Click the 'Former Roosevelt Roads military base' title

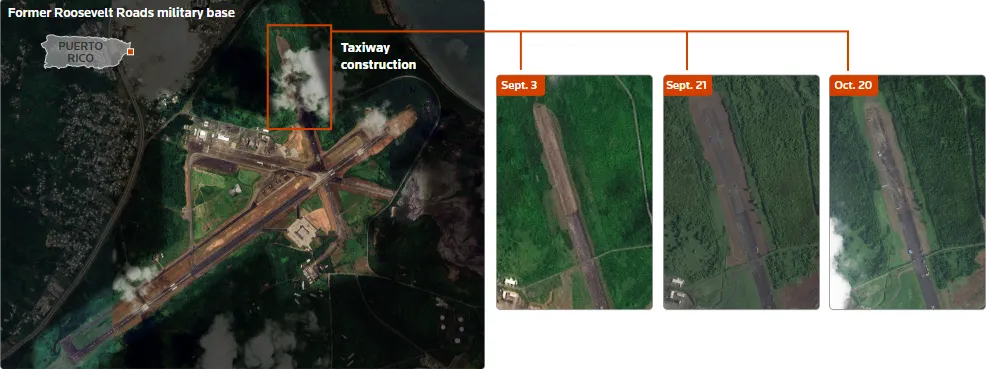(x=121, y=13)
